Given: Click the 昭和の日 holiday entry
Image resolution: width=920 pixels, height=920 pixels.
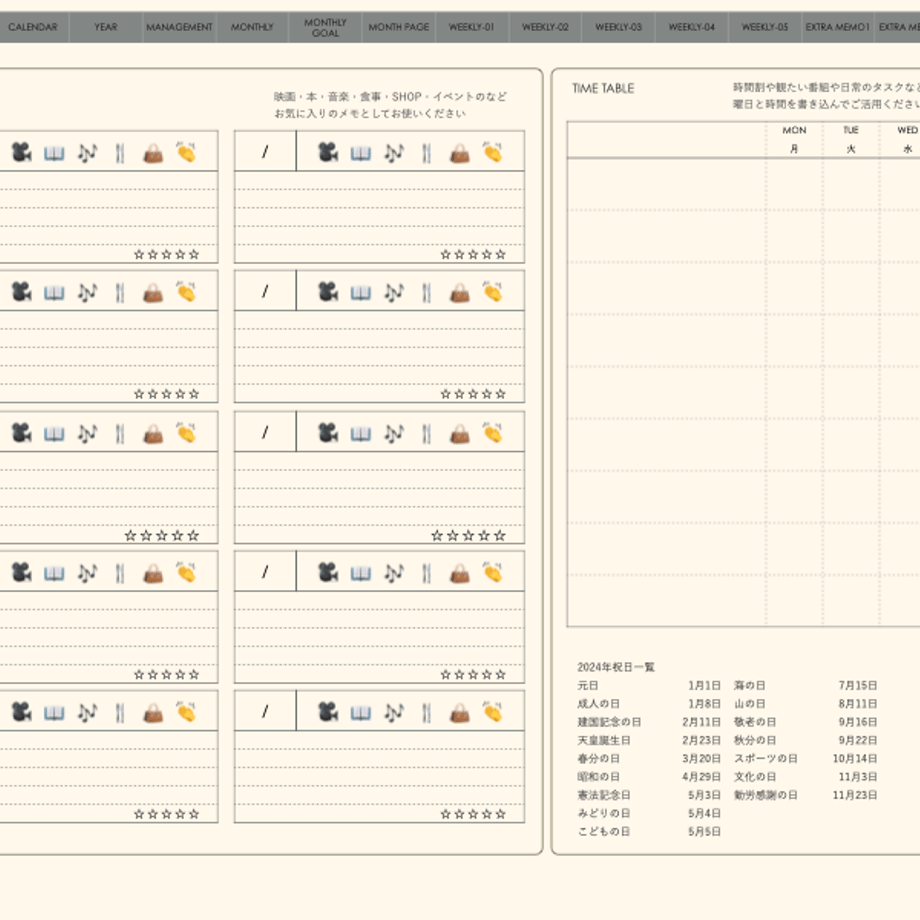Looking at the screenshot, I should point(598,777).
